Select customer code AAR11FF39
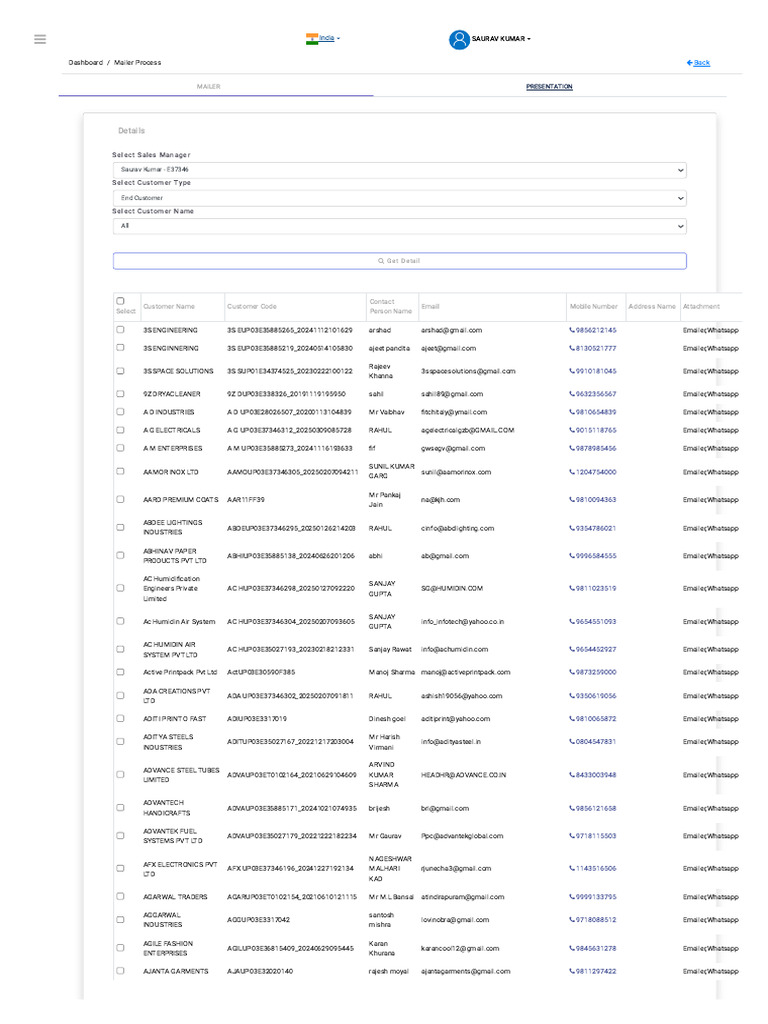This screenshot has height=1024, width=768. [x=246, y=500]
